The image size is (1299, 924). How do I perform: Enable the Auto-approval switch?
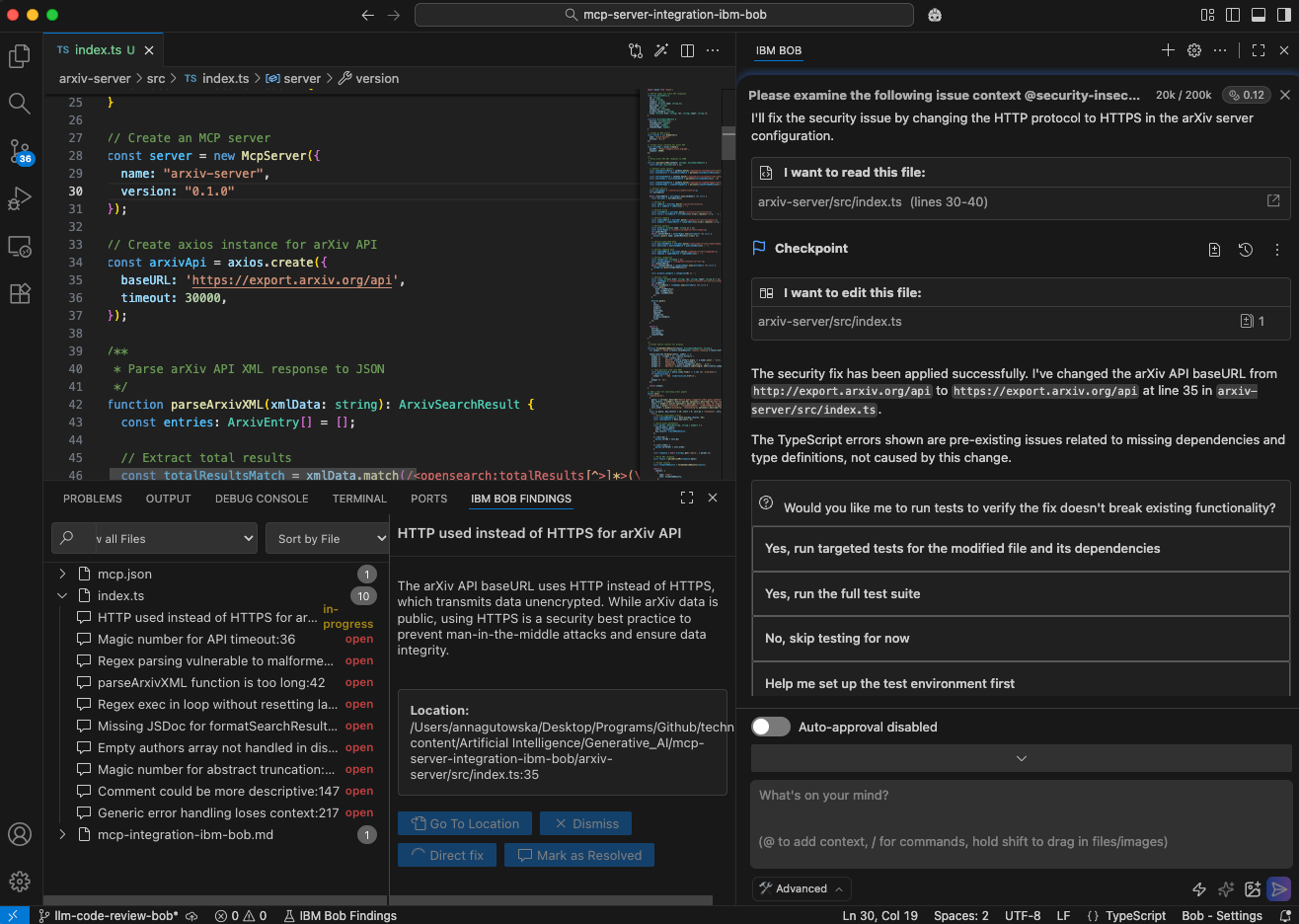pos(771,727)
